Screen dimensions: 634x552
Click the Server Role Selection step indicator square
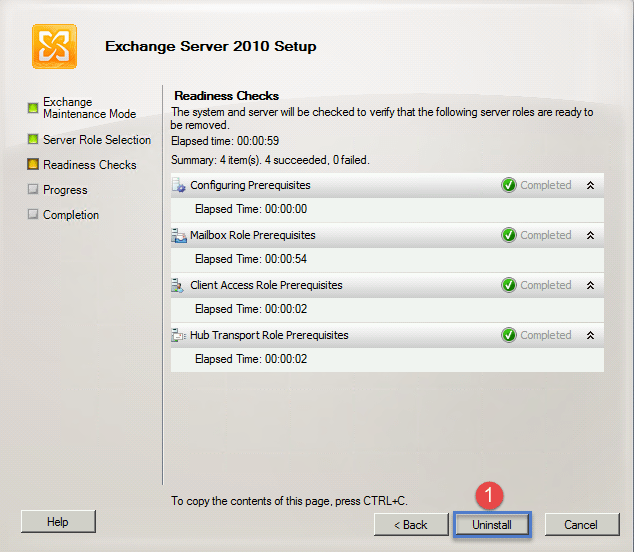pyautogui.click(x=33, y=140)
